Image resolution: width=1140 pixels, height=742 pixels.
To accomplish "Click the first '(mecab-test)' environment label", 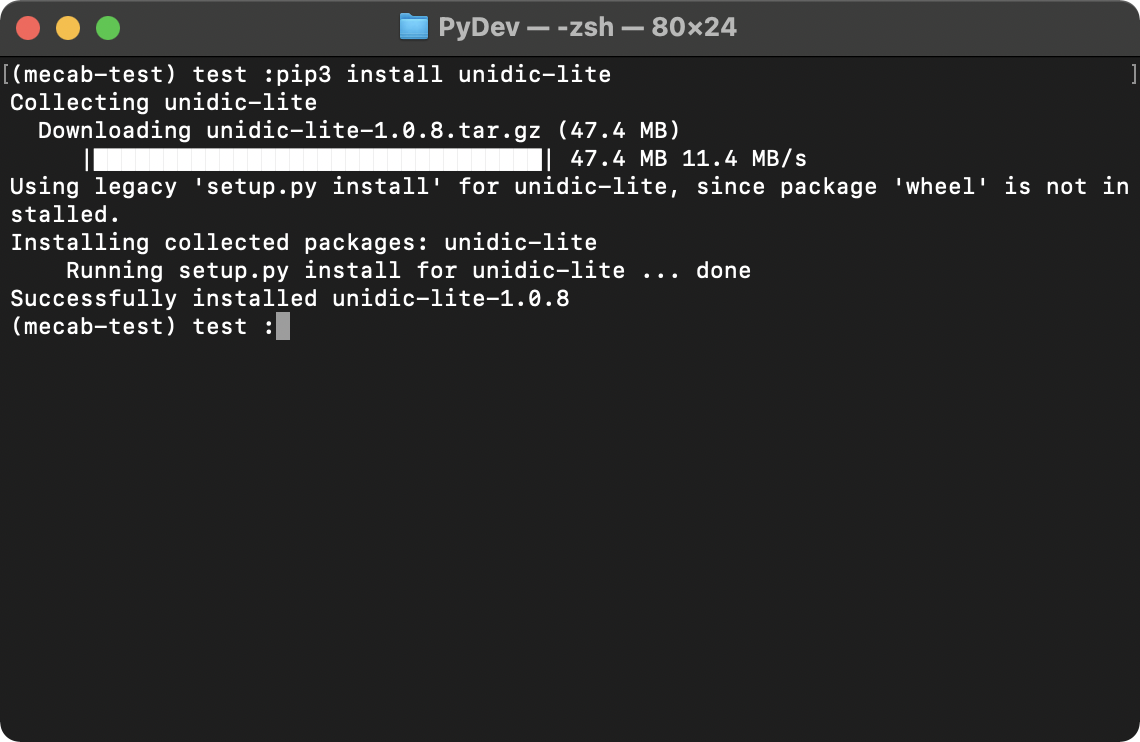I will [x=94, y=75].
